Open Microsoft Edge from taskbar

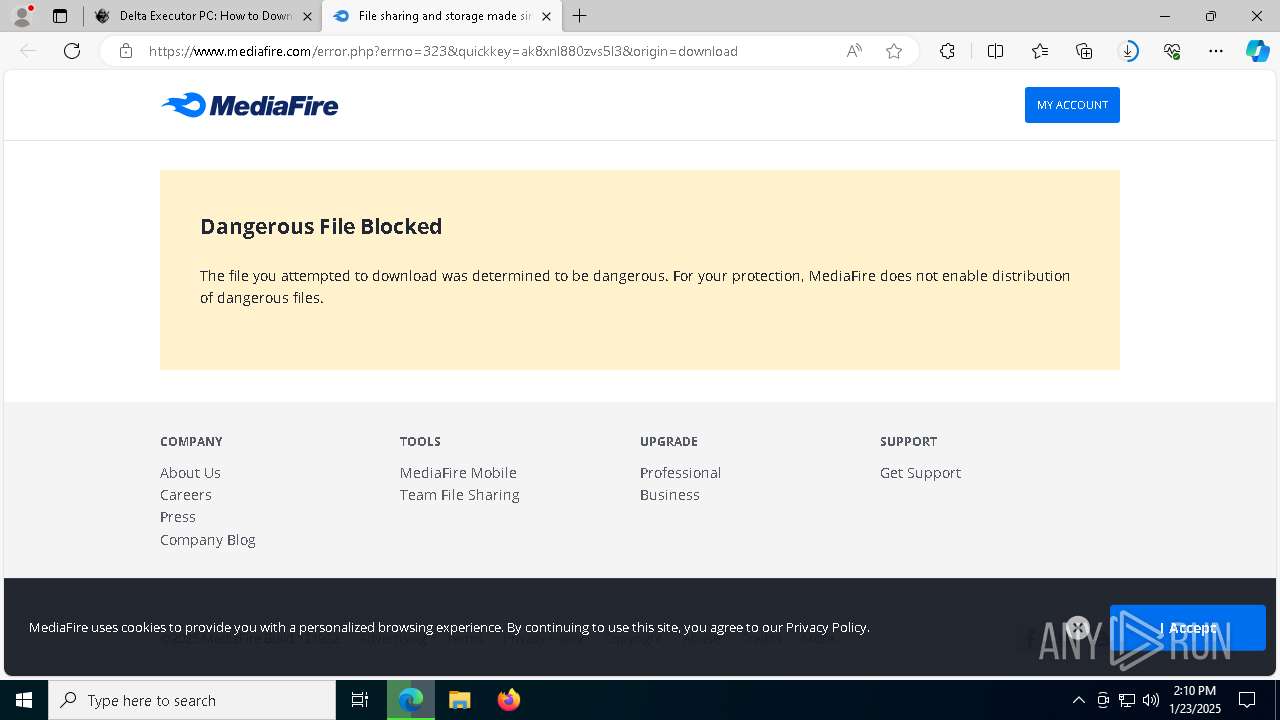click(x=411, y=700)
